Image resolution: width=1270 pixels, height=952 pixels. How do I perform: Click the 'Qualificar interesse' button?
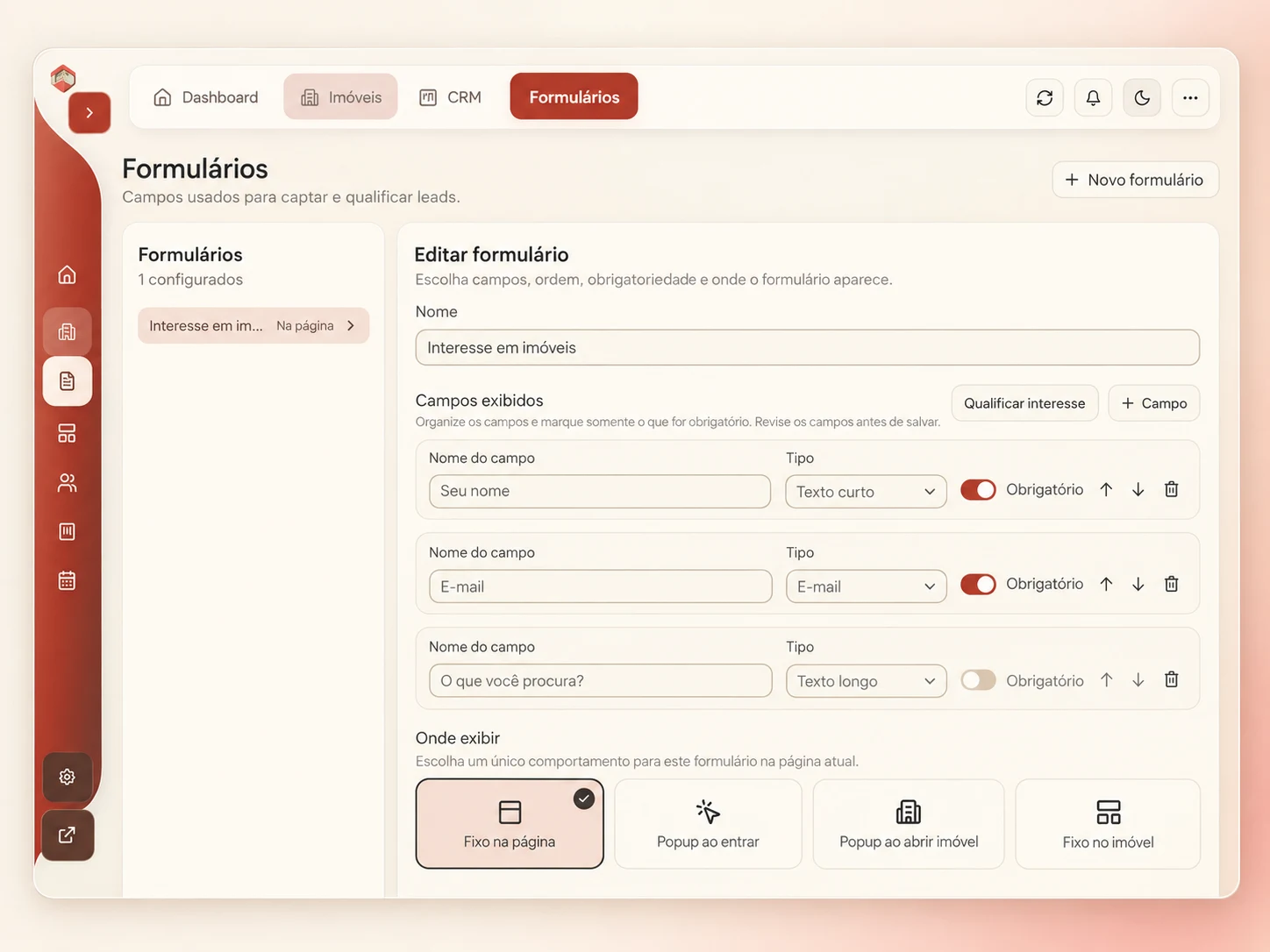click(x=1024, y=403)
